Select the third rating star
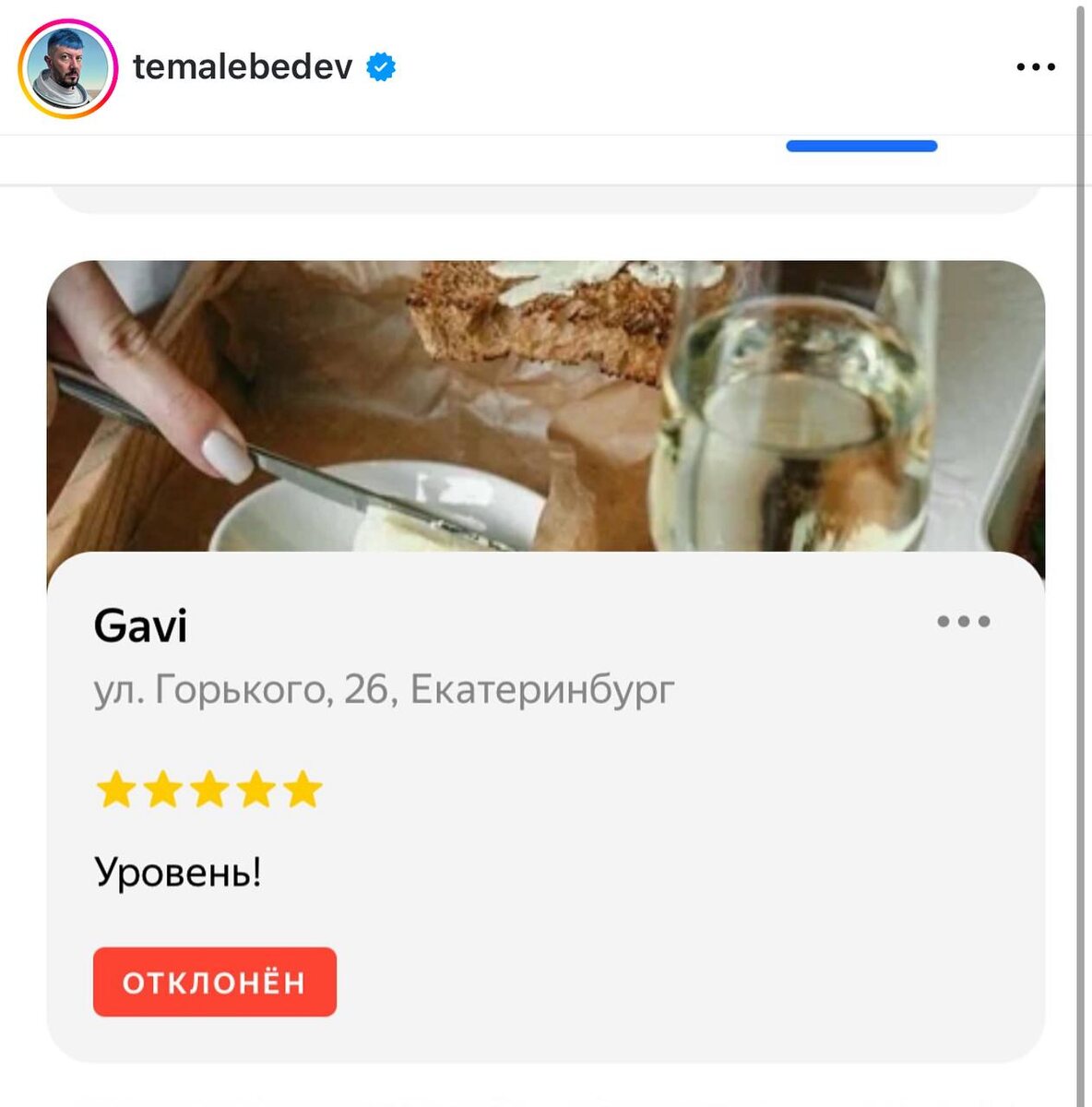The image size is (1092, 1107). pos(209,791)
